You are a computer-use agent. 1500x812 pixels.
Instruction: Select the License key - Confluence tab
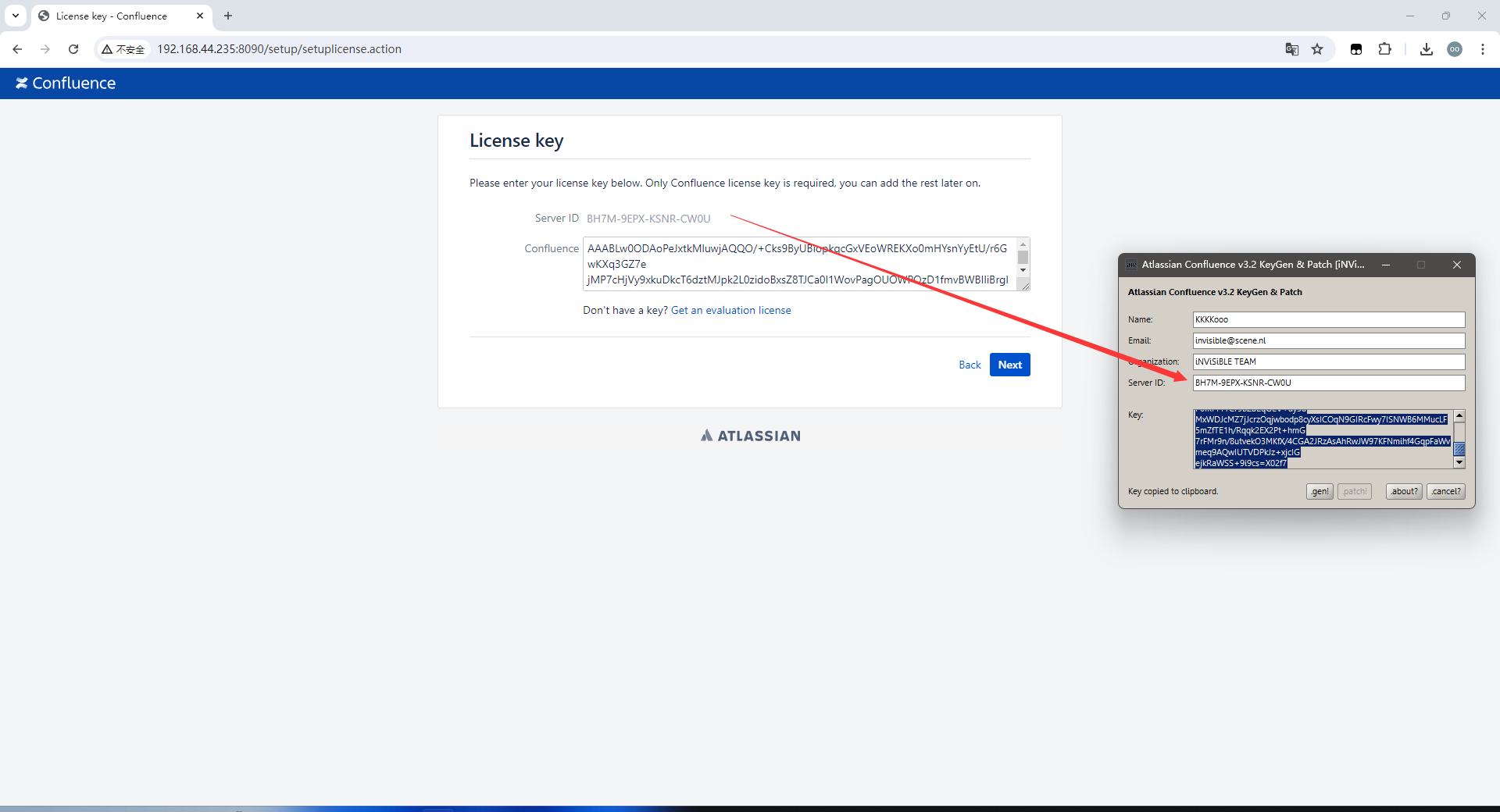click(121, 16)
